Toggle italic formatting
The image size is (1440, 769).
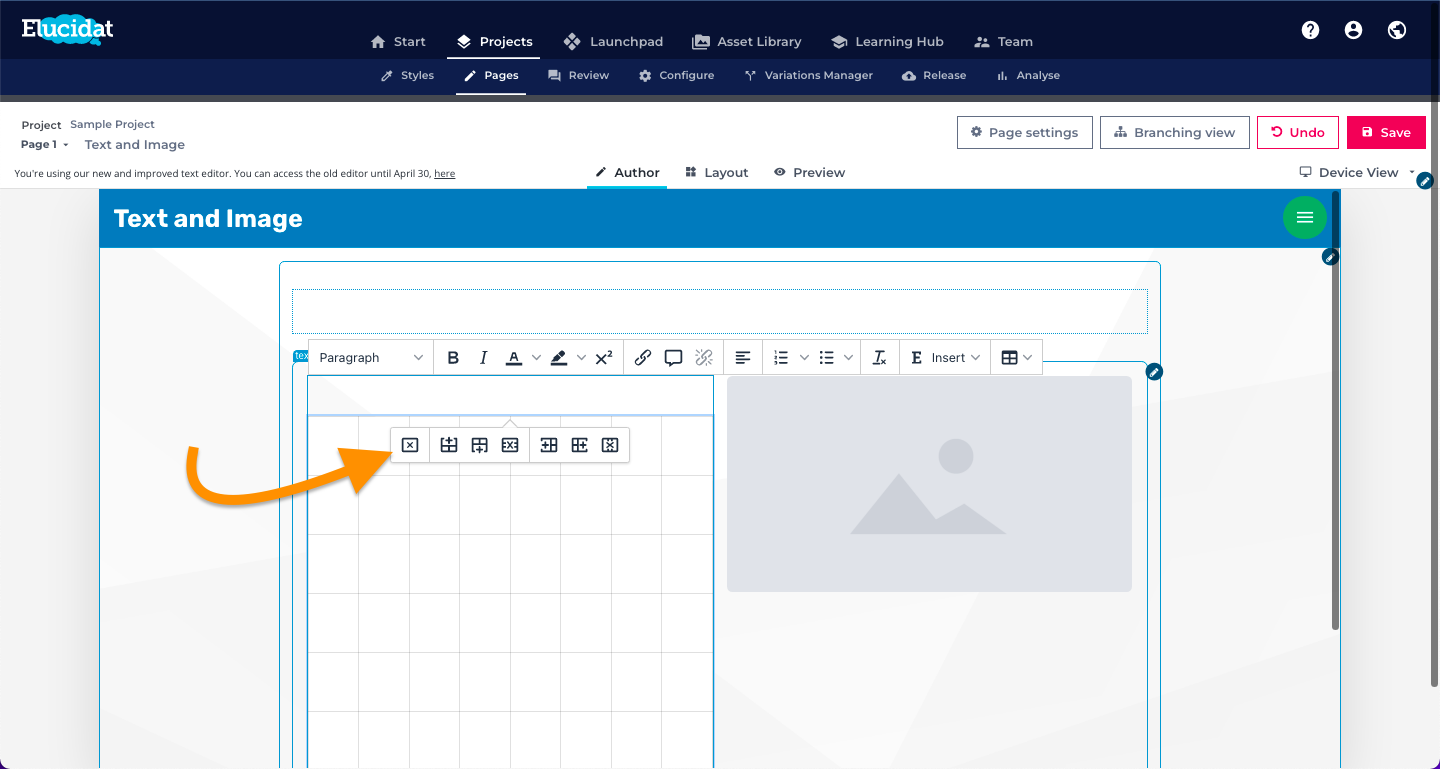point(484,358)
